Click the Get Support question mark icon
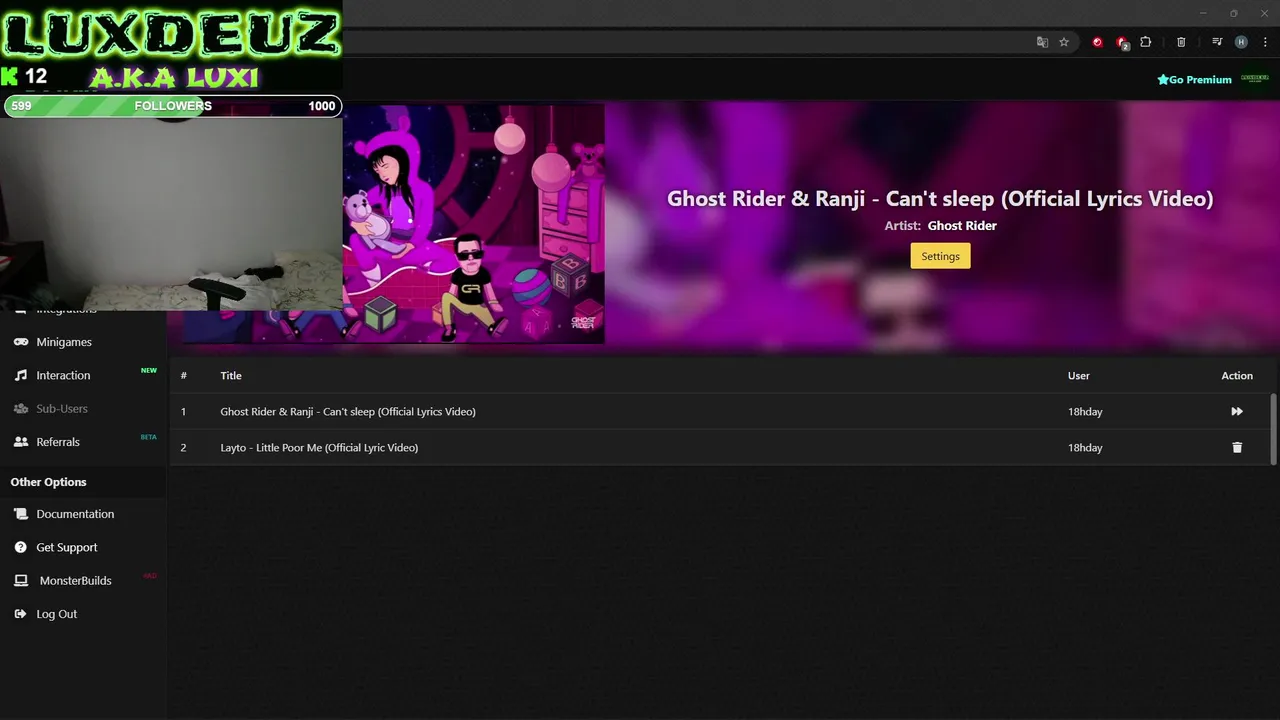Image resolution: width=1280 pixels, height=720 pixels. click(x=20, y=547)
